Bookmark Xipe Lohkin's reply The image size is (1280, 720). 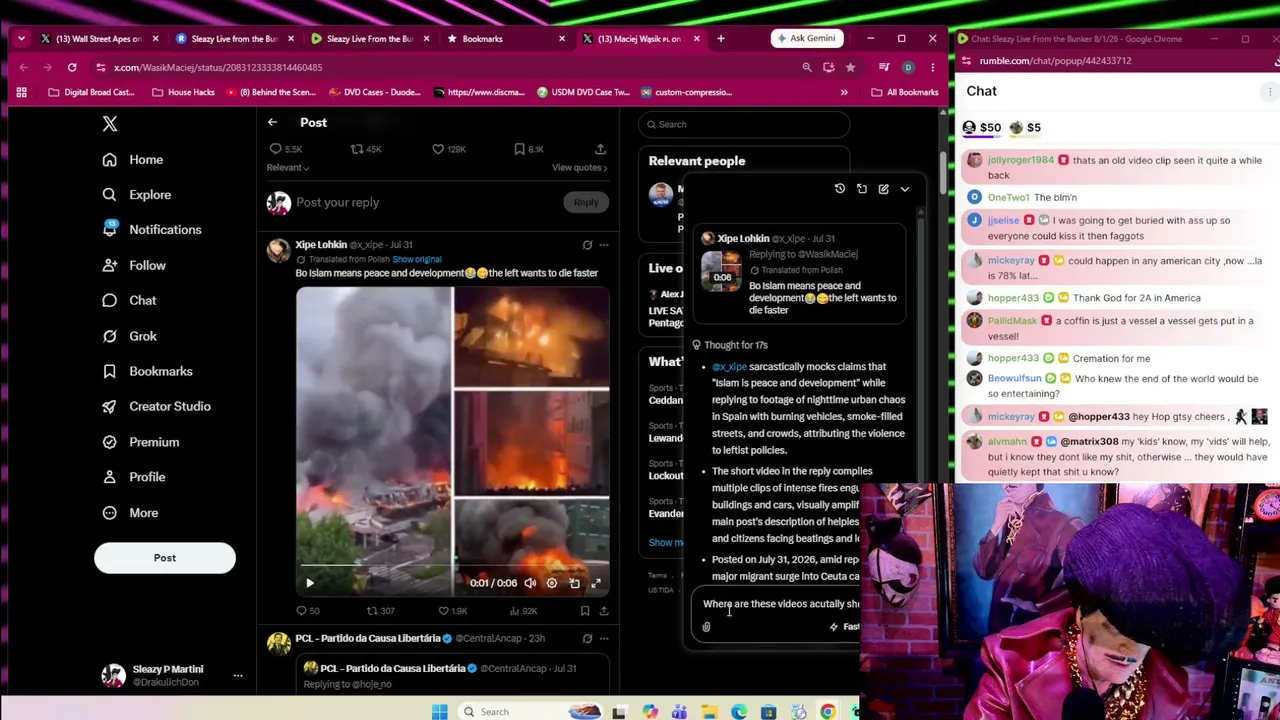585,611
